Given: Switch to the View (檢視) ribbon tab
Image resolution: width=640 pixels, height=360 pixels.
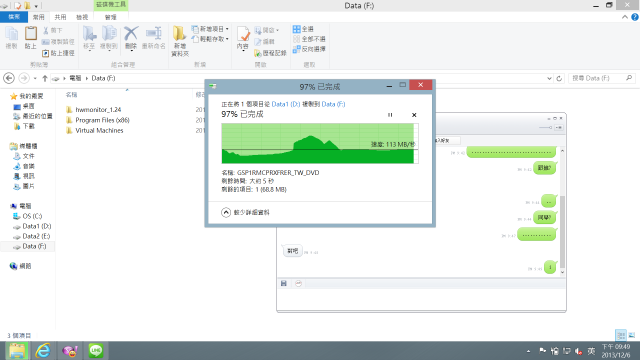Looking at the screenshot, I should [x=82, y=17].
